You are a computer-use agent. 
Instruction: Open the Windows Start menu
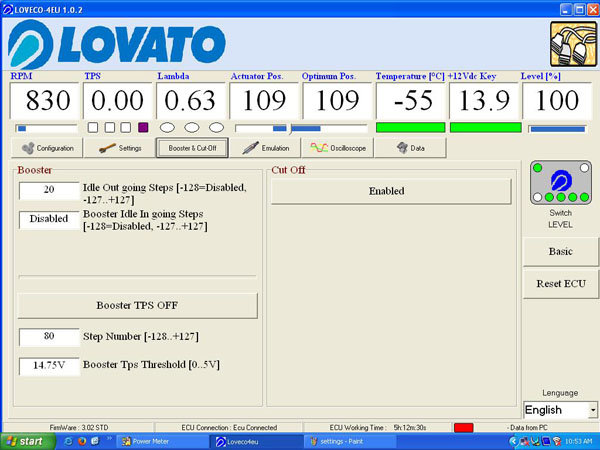pyautogui.click(x=24, y=440)
